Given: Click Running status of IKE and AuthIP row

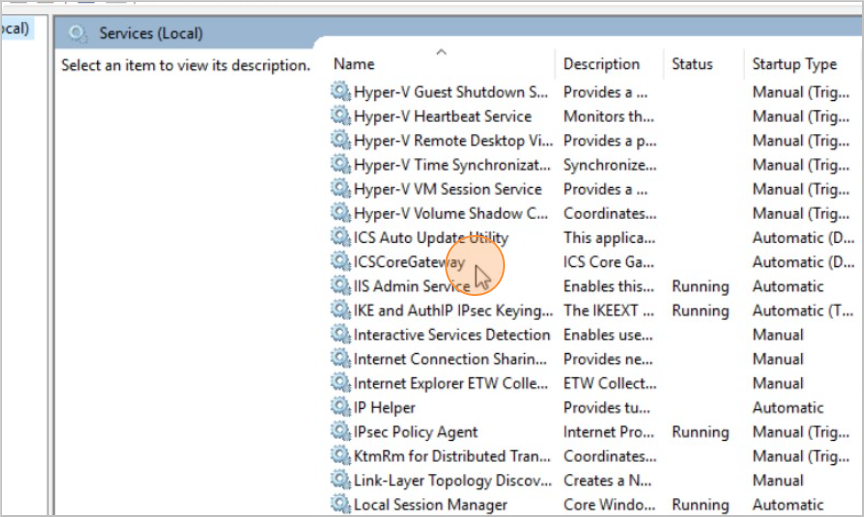Looking at the screenshot, I should (700, 310).
